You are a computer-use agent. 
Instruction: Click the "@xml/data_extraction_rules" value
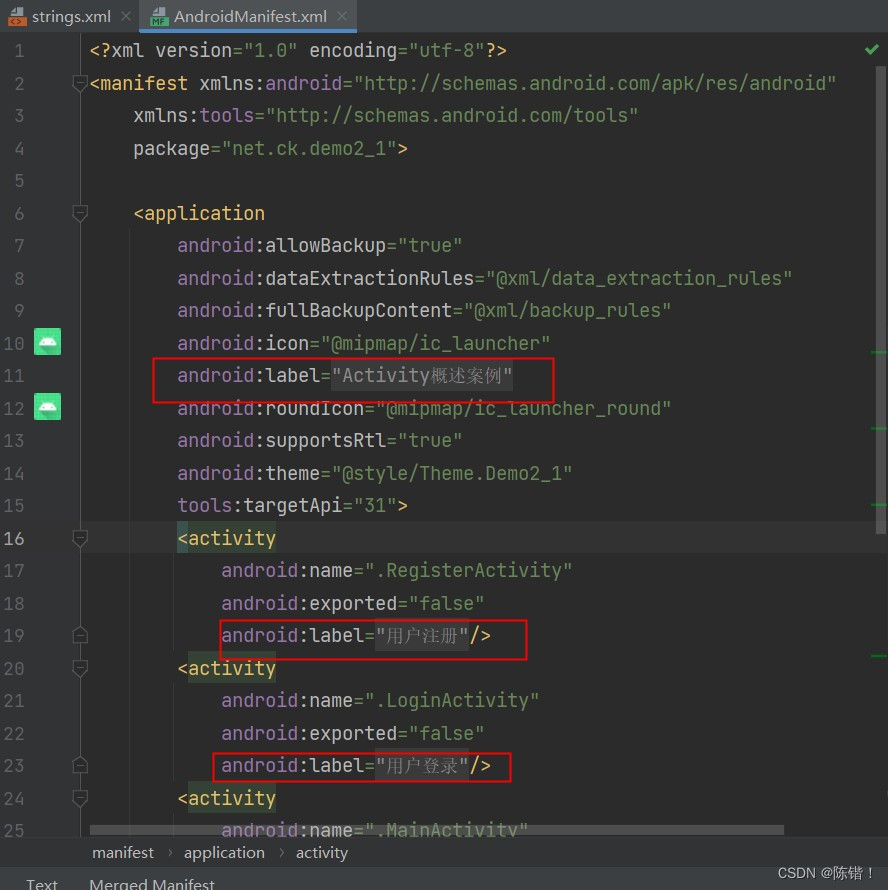point(639,278)
